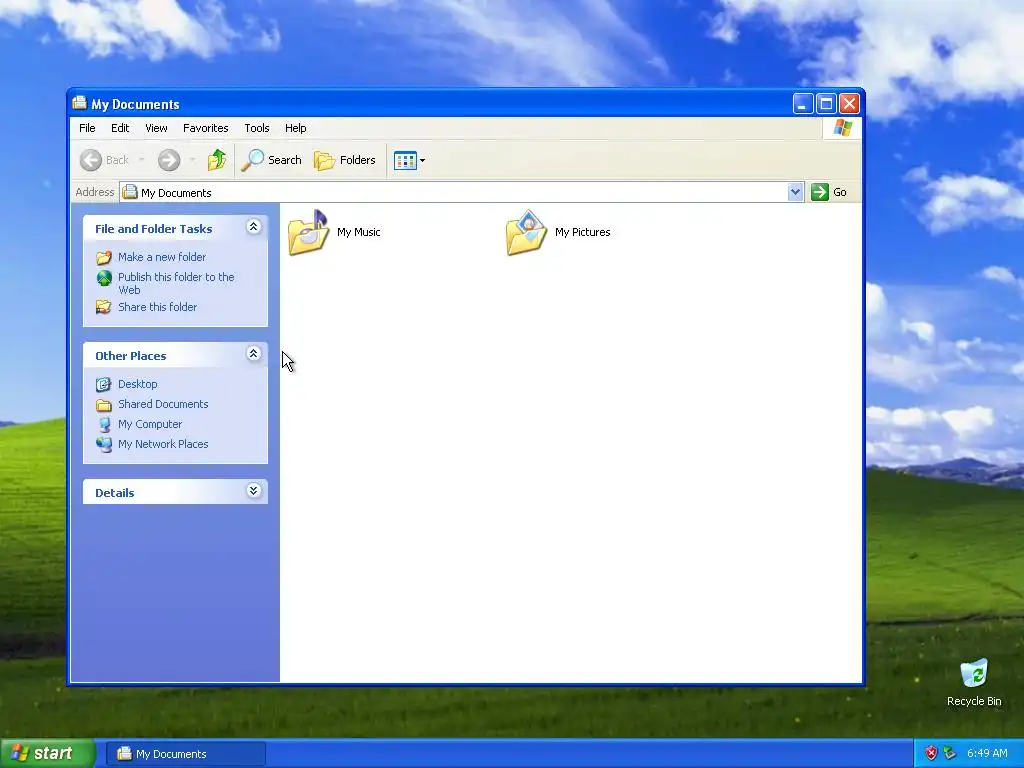Toggle the Folders pane button
Viewport: 1024px width, 768px height.
(345, 160)
